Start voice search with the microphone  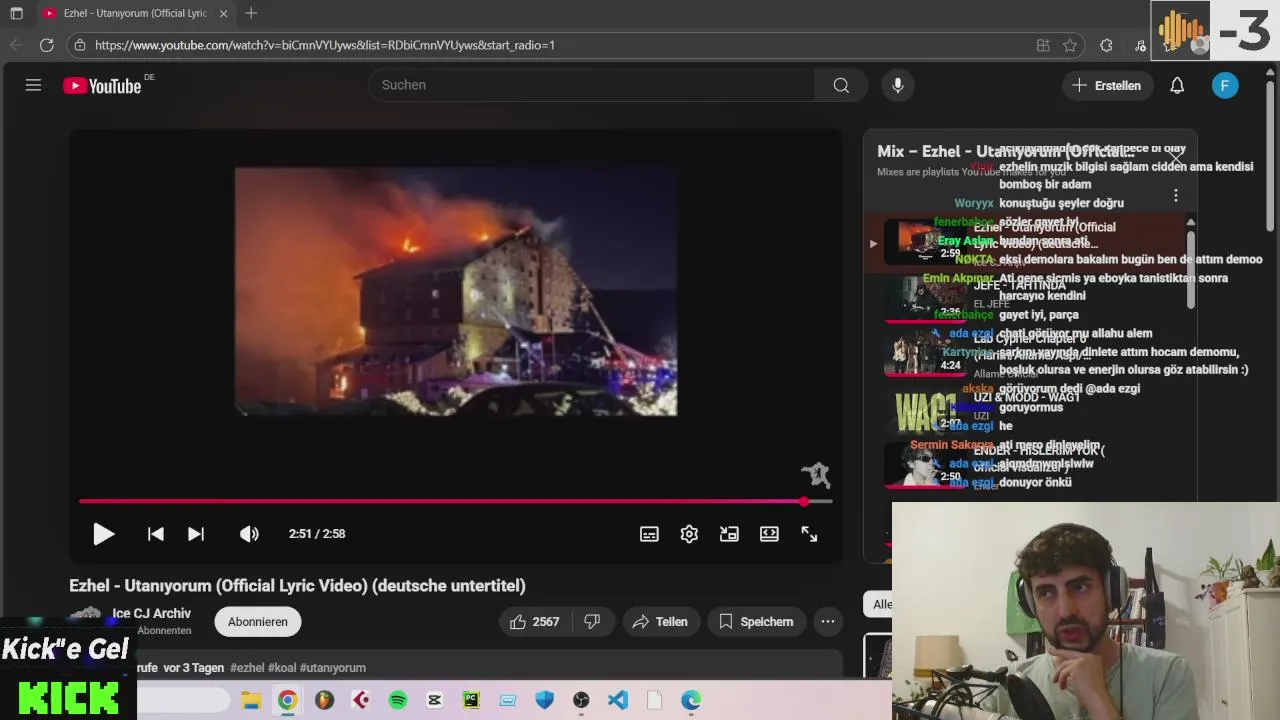pos(898,85)
